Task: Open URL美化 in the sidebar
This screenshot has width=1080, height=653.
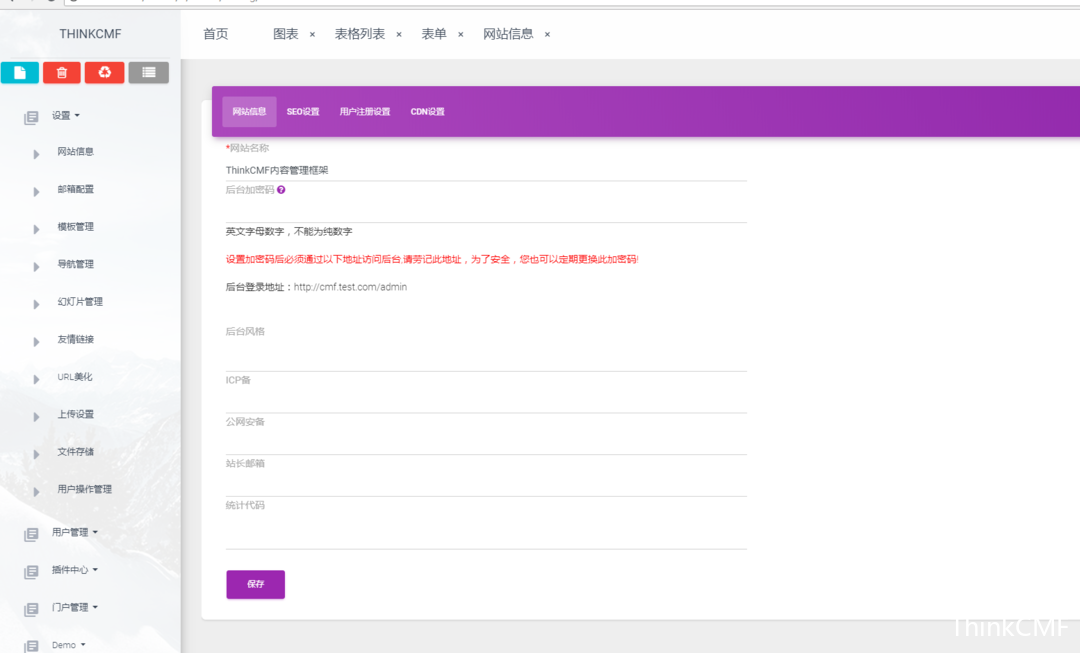Action: pyautogui.click(x=75, y=377)
